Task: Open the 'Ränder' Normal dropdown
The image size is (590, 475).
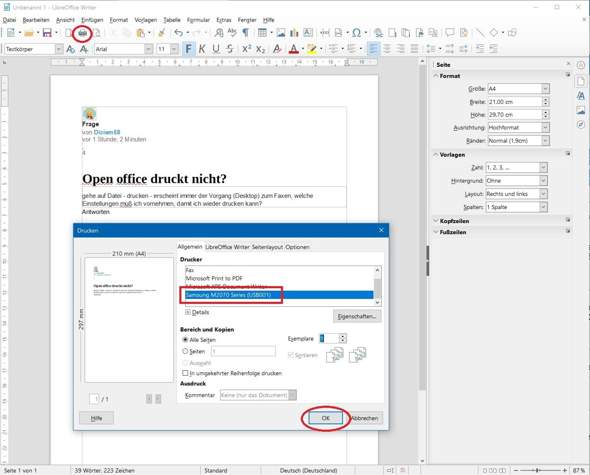Action: (546, 140)
